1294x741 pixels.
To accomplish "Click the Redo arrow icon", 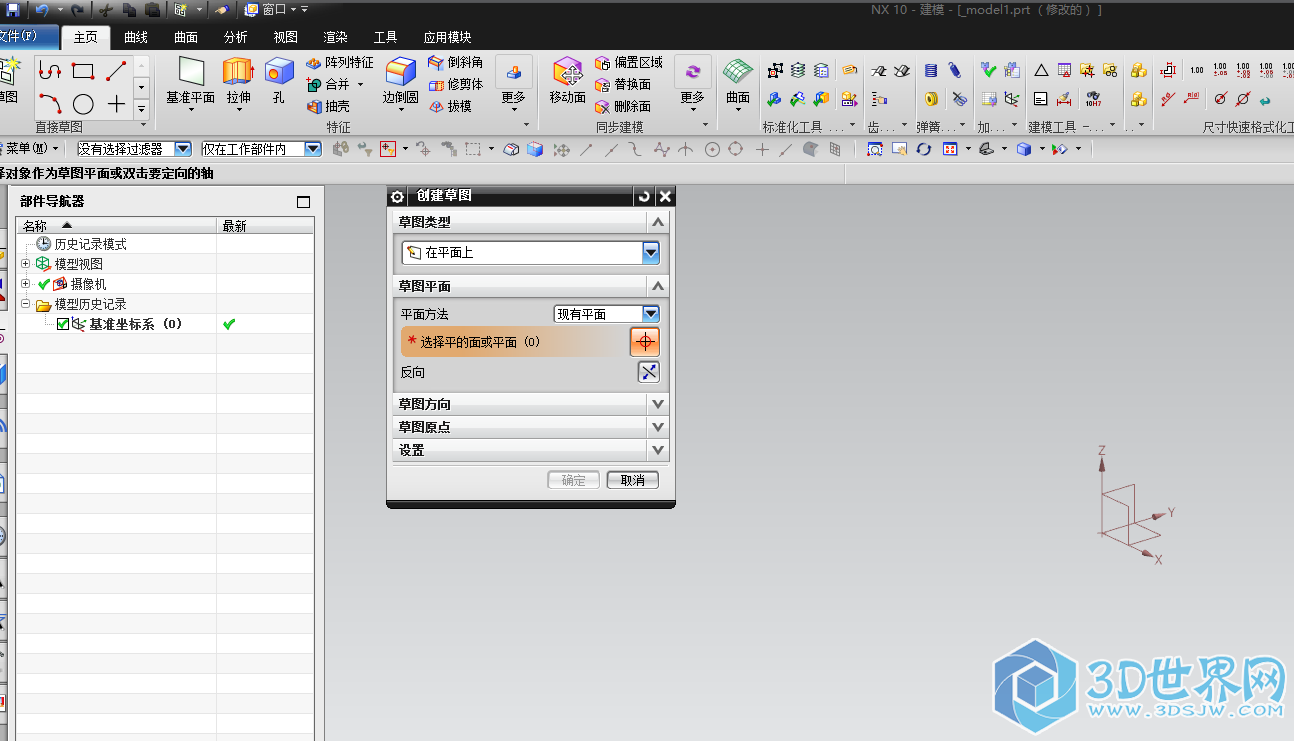I will [77, 9].
